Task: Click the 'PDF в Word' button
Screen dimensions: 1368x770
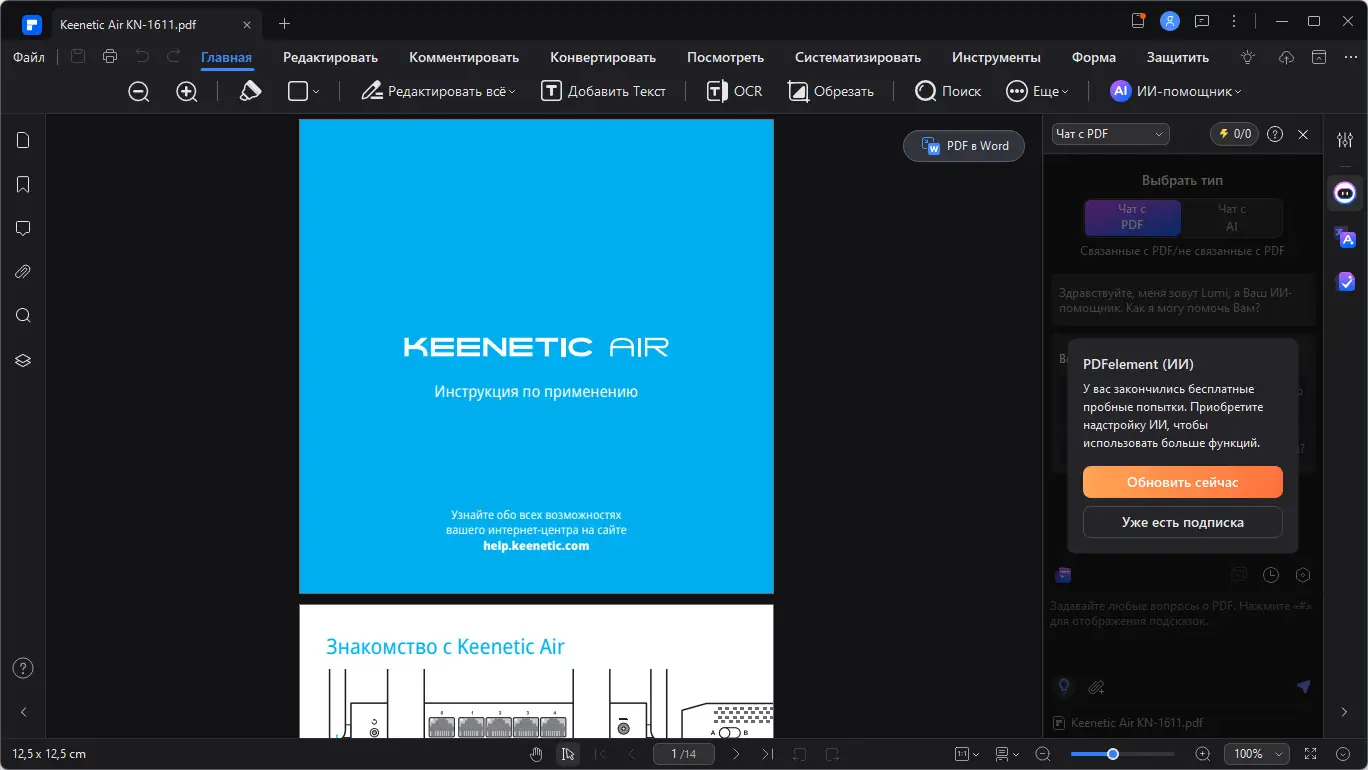Action: (x=964, y=146)
